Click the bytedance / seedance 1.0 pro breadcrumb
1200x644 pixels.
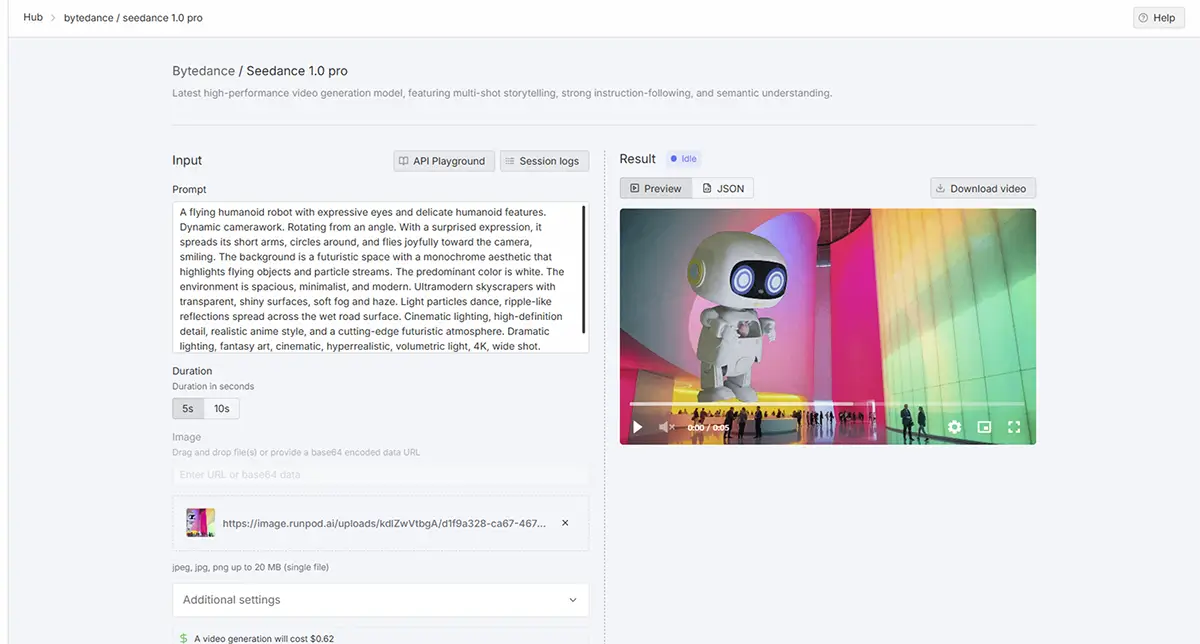[x=133, y=18]
